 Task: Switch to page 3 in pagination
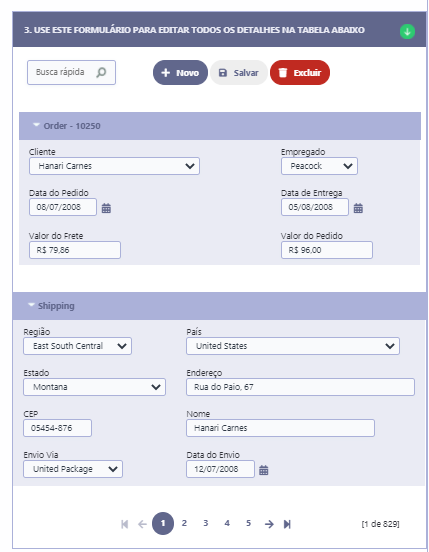click(206, 523)
